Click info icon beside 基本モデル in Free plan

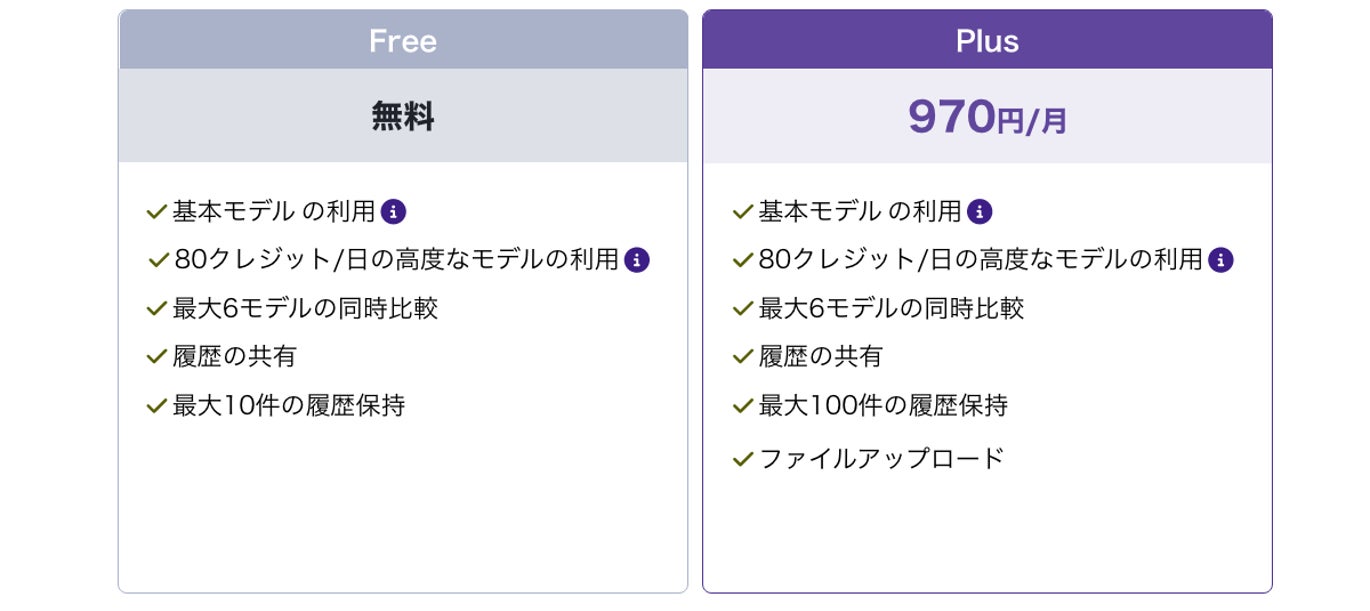(x=395, y=212)
